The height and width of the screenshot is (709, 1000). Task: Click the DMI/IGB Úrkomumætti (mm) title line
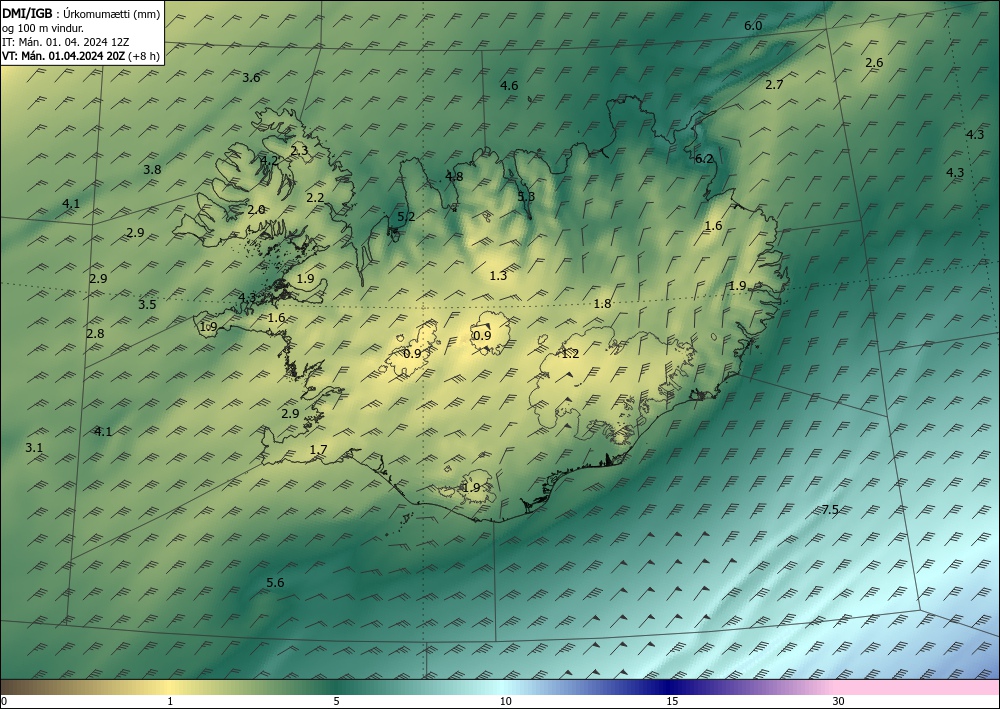[81, 15]
